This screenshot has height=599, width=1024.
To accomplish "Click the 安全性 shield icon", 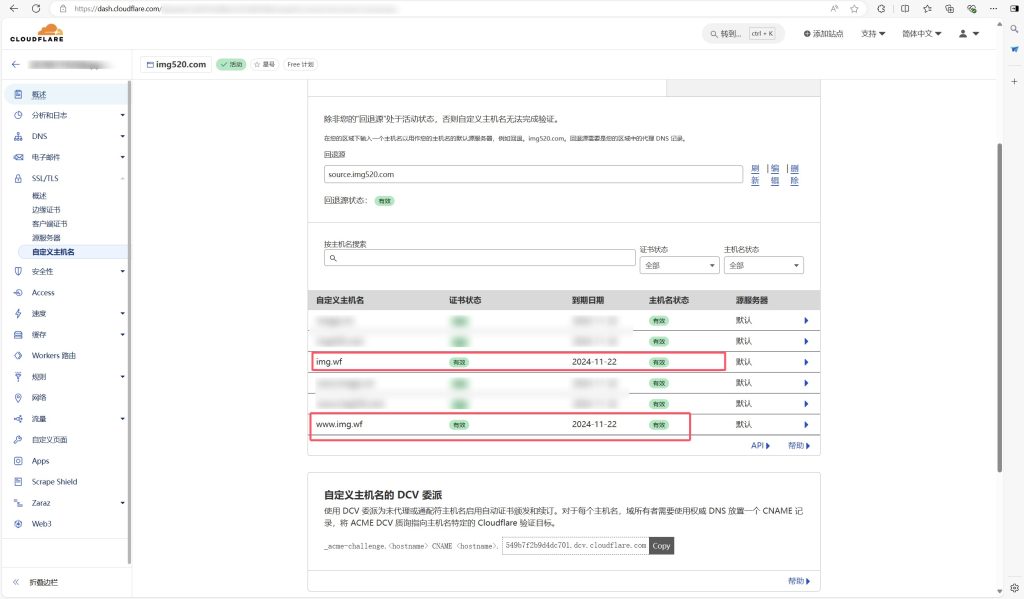I will tap(18, 271).
